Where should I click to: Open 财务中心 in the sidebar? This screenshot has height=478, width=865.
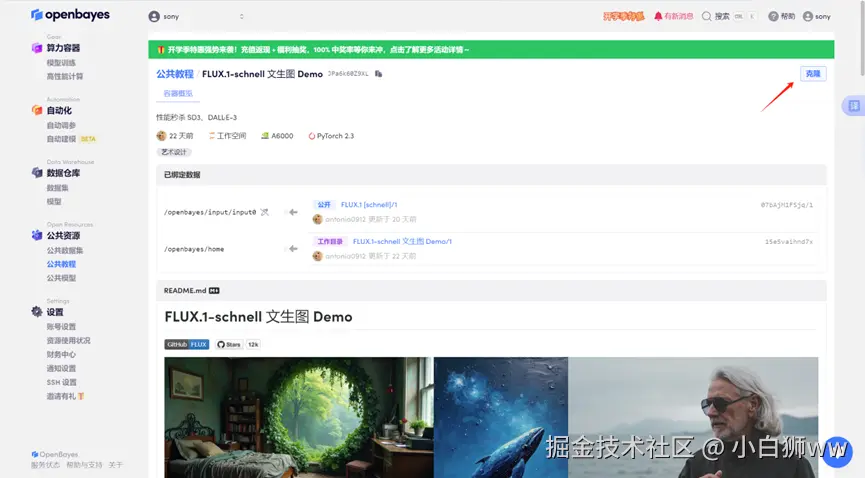(61, 354)
